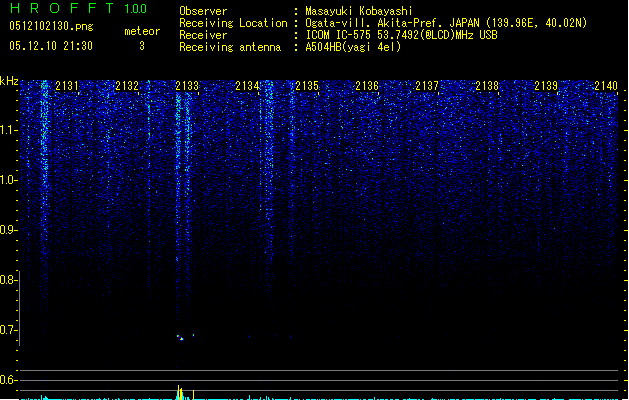Viewport: 629px width, 400px height.
Task: Click the Receiving Location label
Action: point(233,23)
